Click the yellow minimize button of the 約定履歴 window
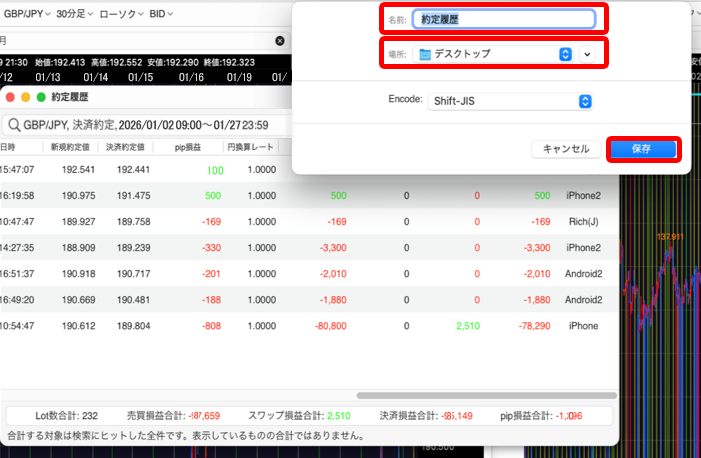701x458 pixels. coord(25,97)
